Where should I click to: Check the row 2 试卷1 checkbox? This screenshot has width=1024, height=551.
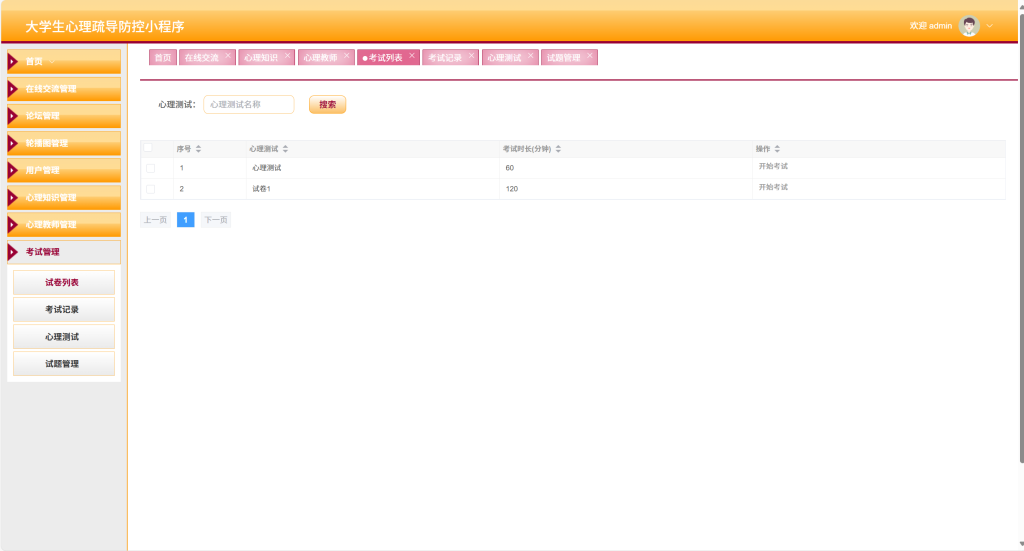151,189
